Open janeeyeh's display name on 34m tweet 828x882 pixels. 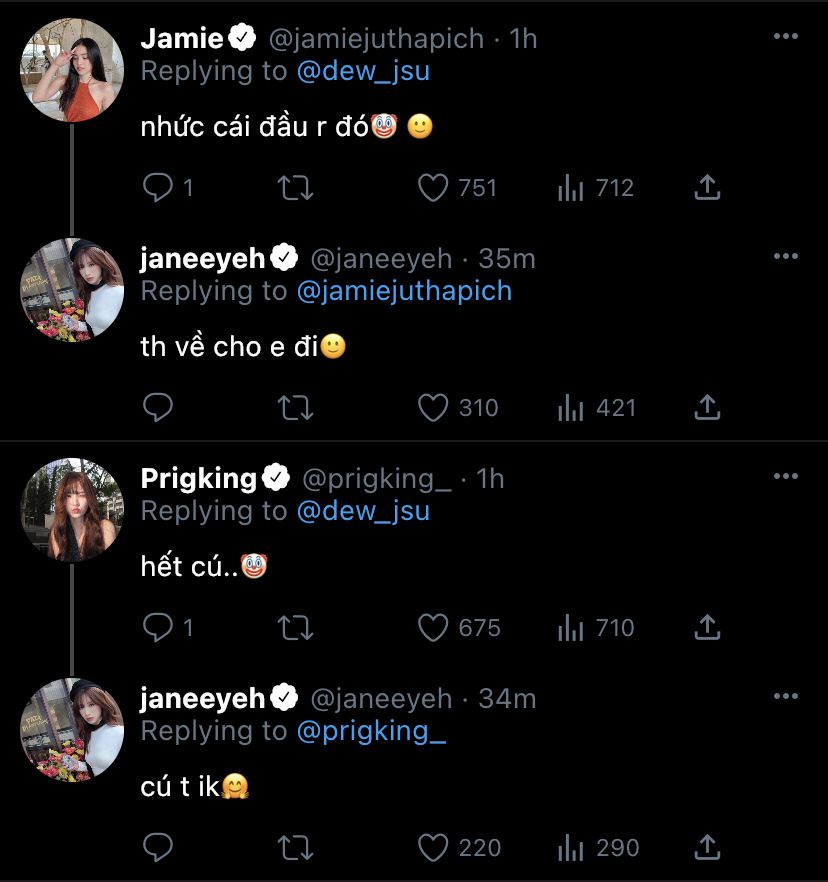(203, 698)
